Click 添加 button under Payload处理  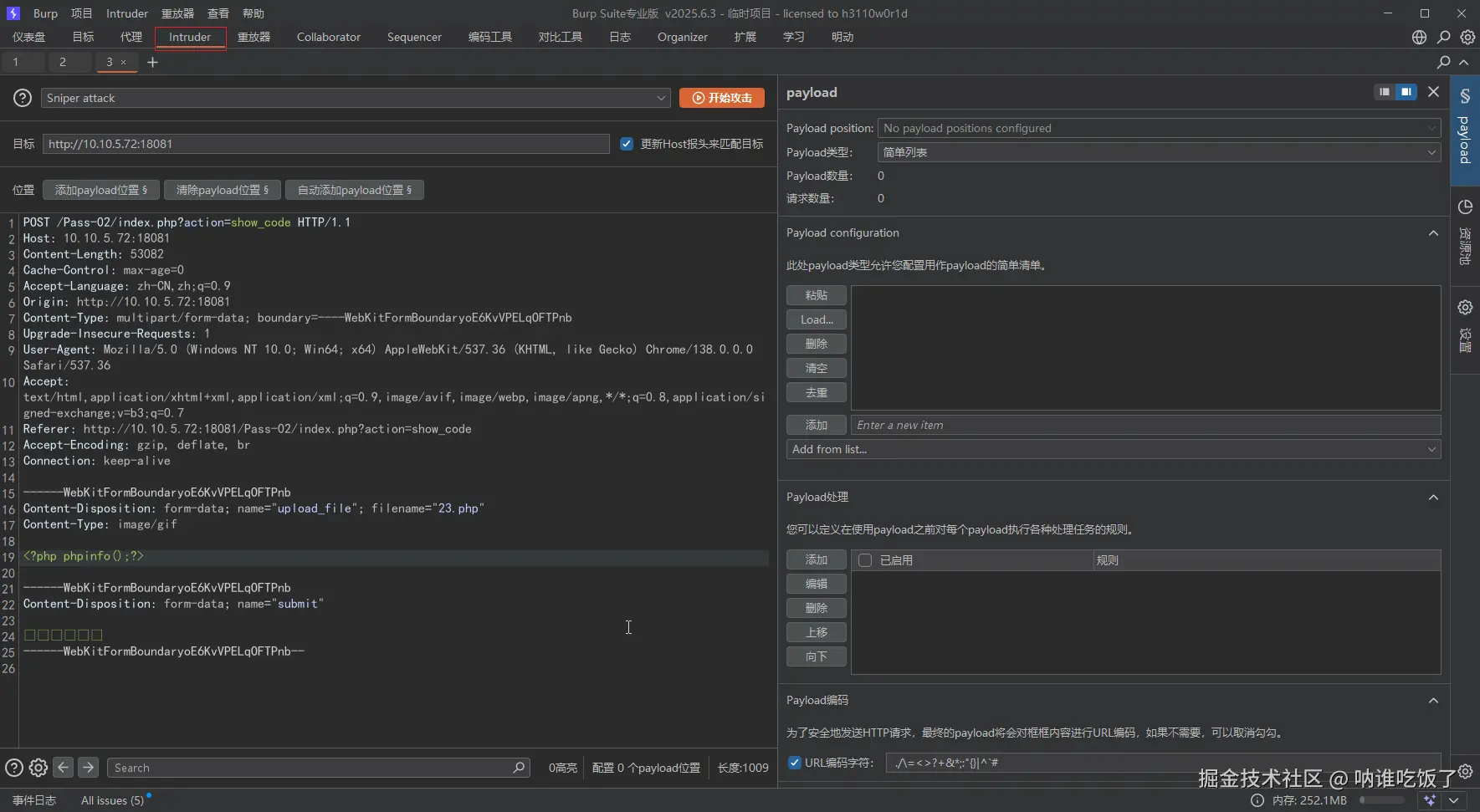[x=817, y=559]
